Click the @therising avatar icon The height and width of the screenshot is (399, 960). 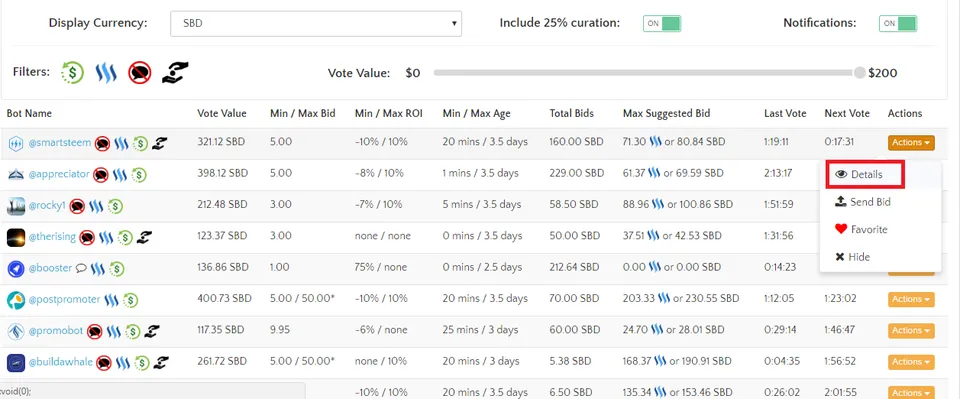click(x=15, y=237)
